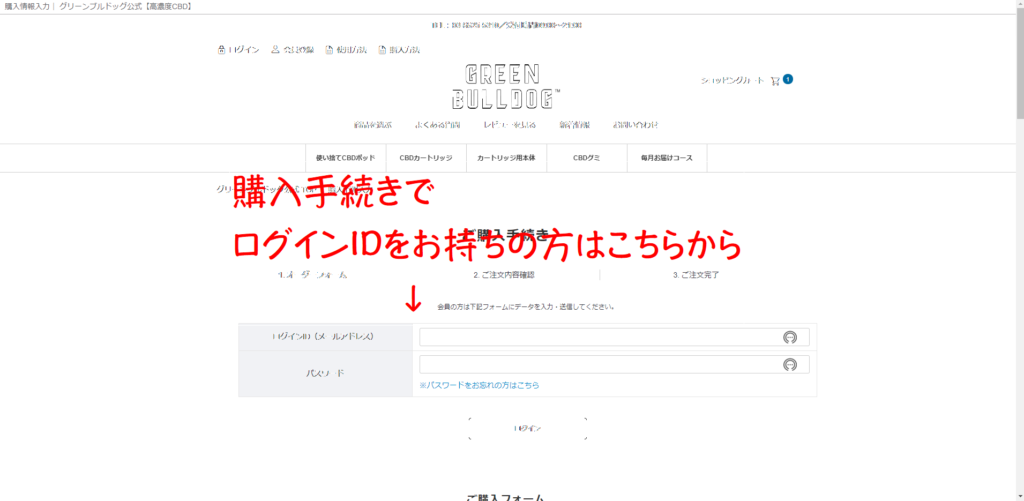Click the headset icon in password field
The height and width of the screenshot is (501, 1024).
tap(790, 364)
